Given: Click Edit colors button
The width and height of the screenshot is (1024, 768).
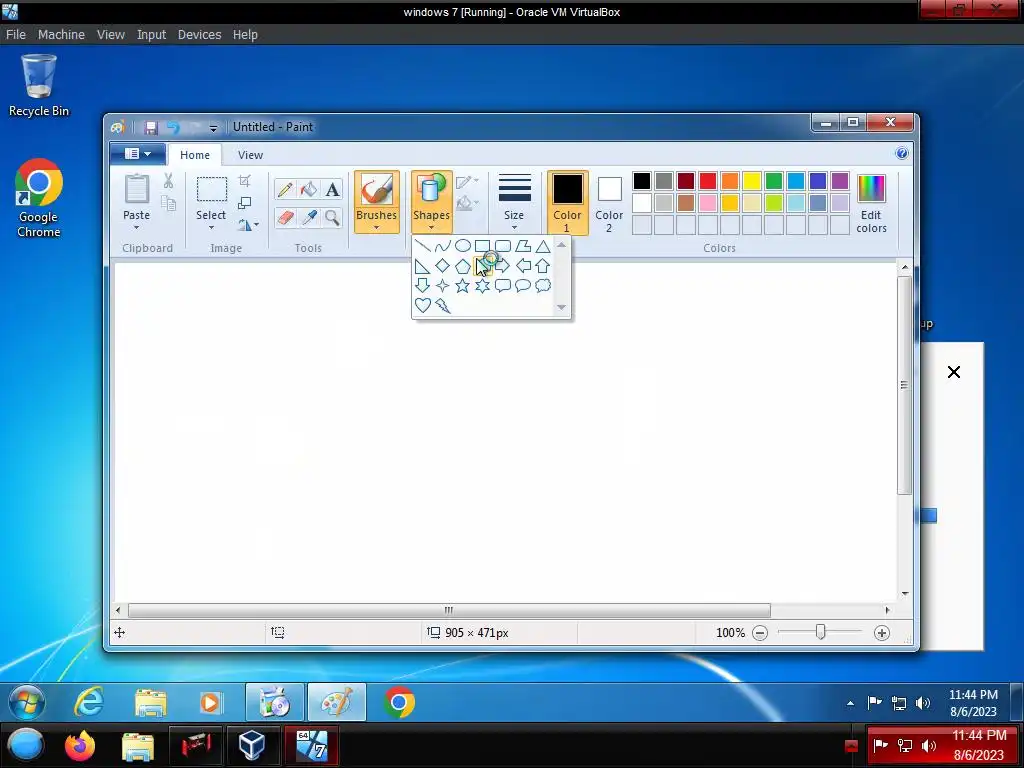Looking at the screenshot, I should [x=871, y=204].
